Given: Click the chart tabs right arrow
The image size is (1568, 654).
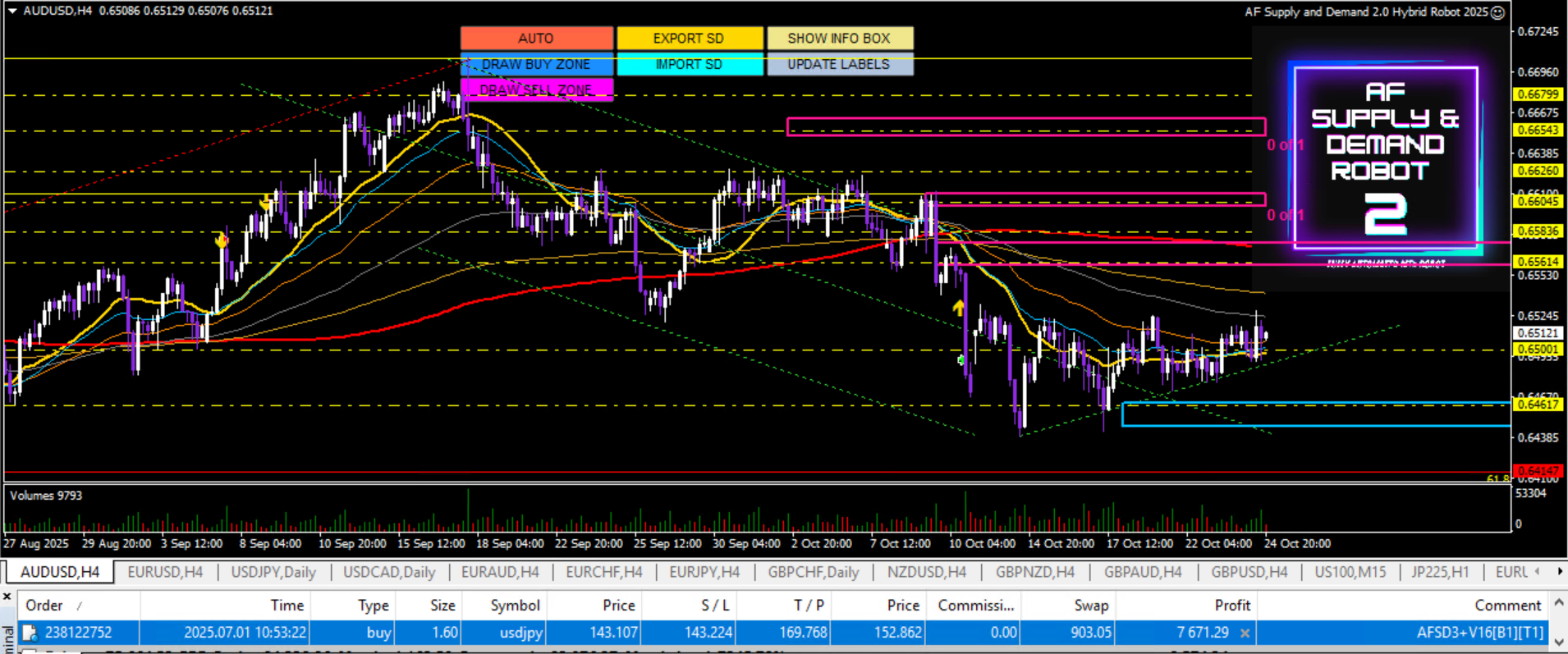Looking at the screenshot, I should point(1560,571).
